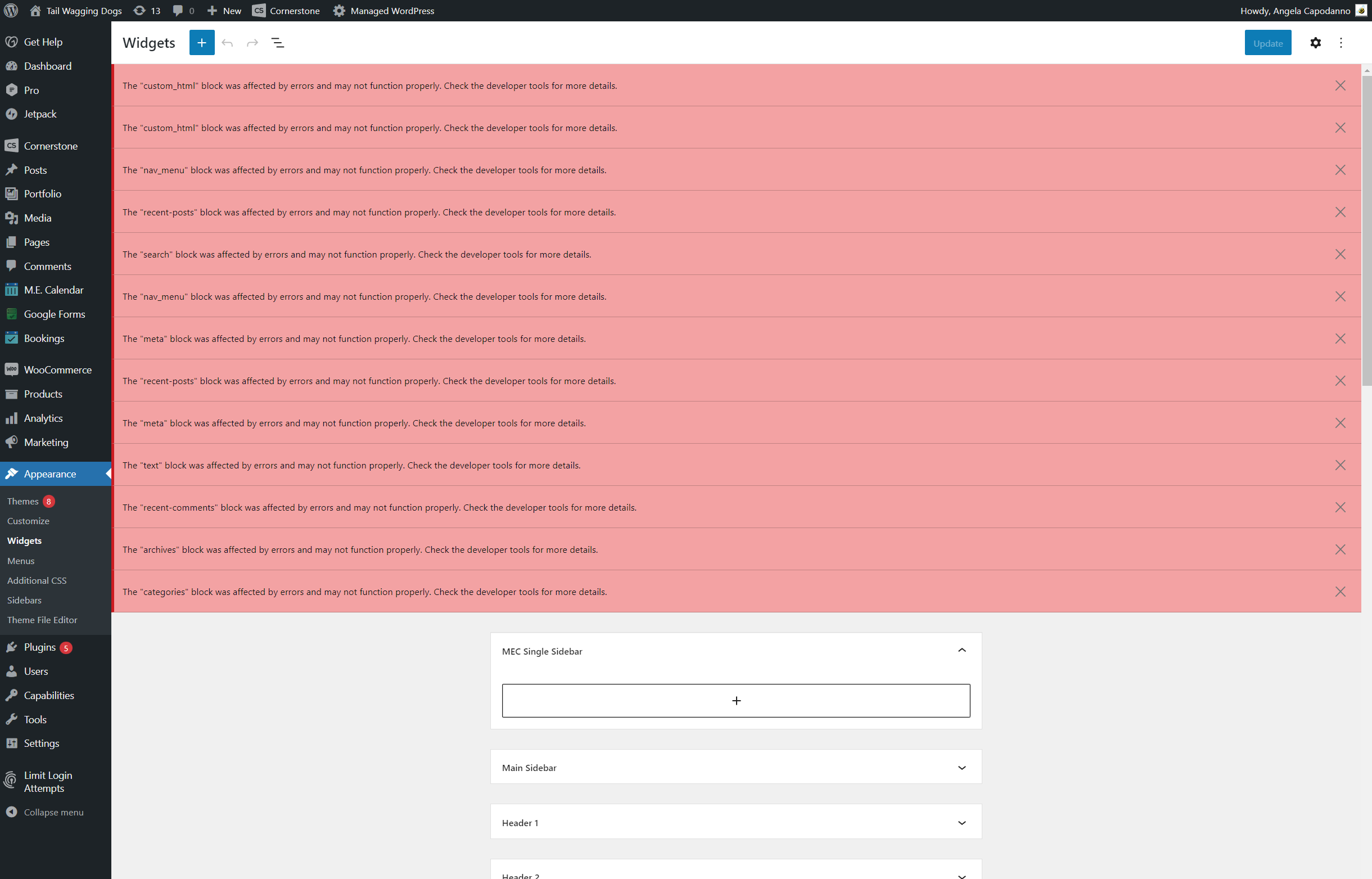Collapse the MEC Single Sidebar panel

point(962,650)
